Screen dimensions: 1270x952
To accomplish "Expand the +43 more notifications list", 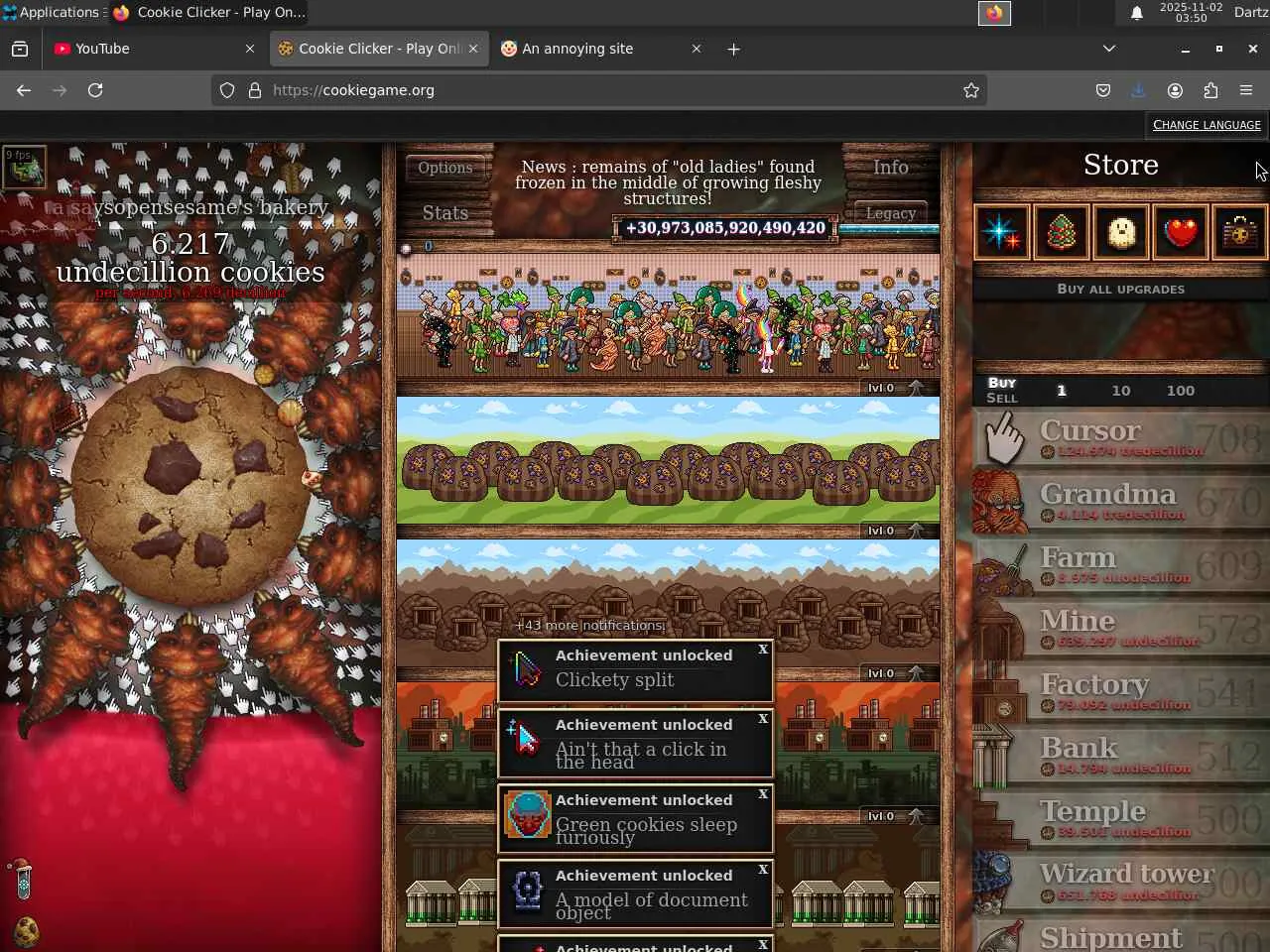I will (x=589, y=626).
